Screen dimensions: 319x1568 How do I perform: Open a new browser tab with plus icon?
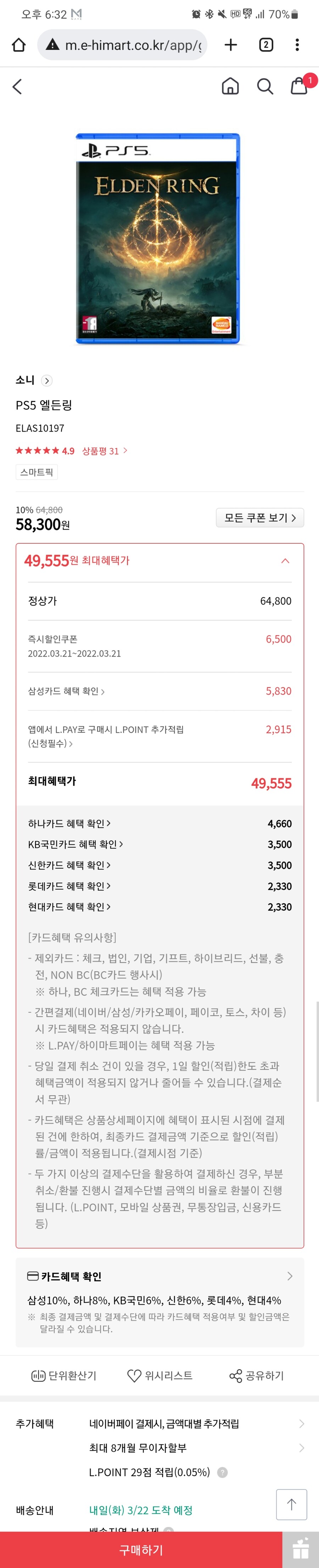(231, 44)
